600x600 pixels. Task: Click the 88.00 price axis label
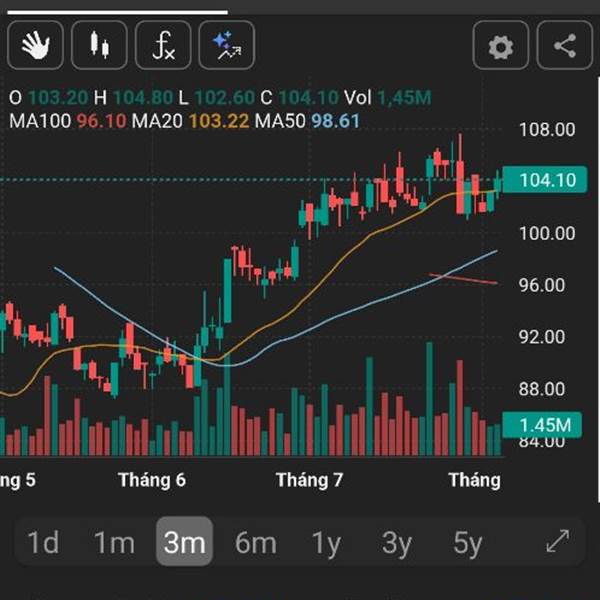[x=541, y=389]
